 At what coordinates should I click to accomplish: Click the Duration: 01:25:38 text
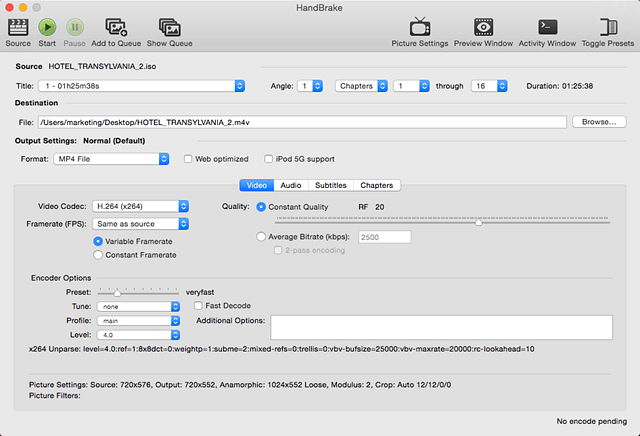pos(560,86)
